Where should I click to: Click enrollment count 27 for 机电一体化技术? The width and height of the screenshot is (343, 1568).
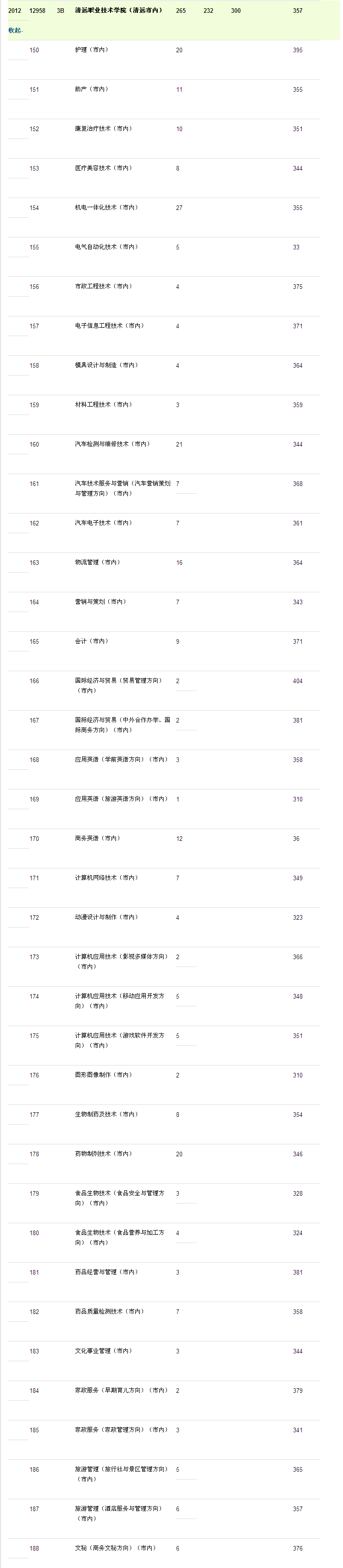(179, 208)
